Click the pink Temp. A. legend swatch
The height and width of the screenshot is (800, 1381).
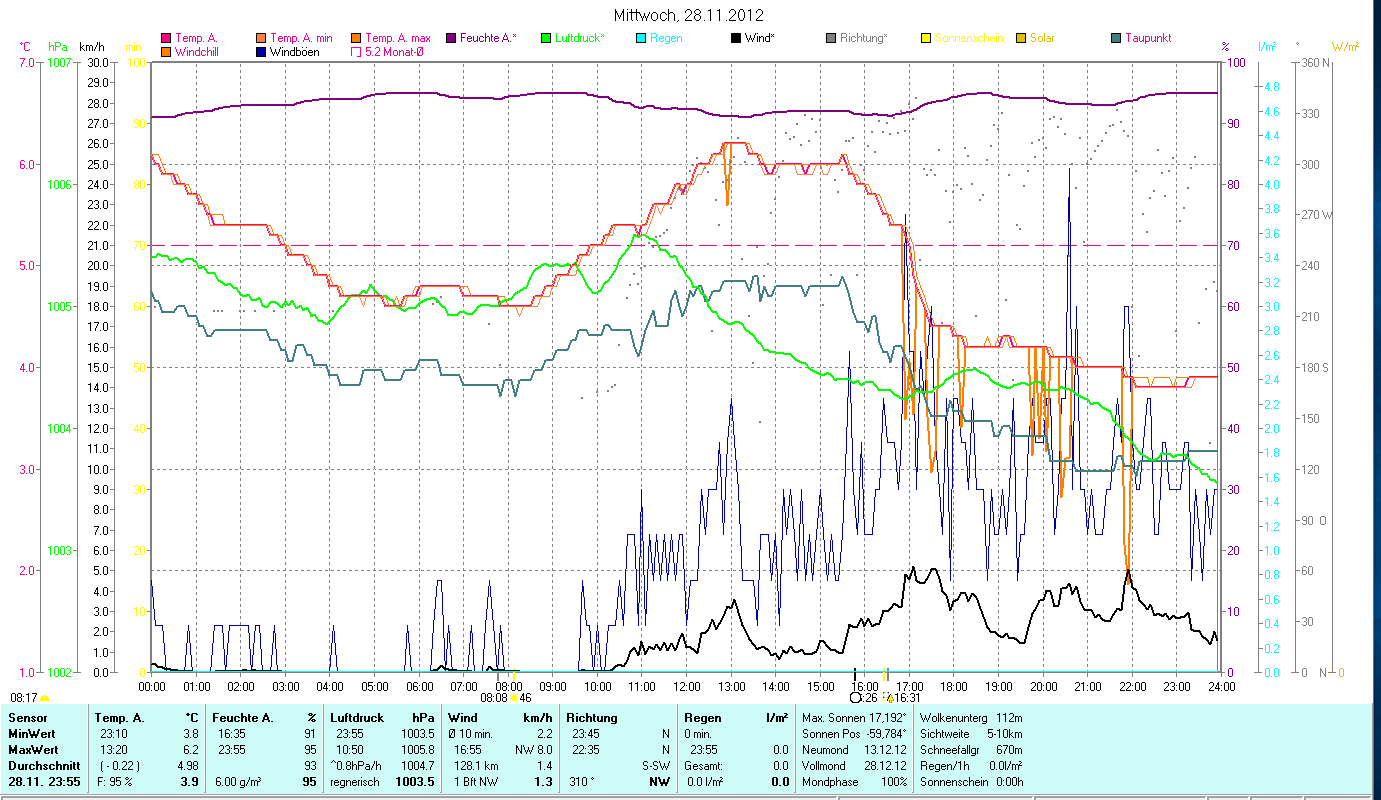point(166,39)
